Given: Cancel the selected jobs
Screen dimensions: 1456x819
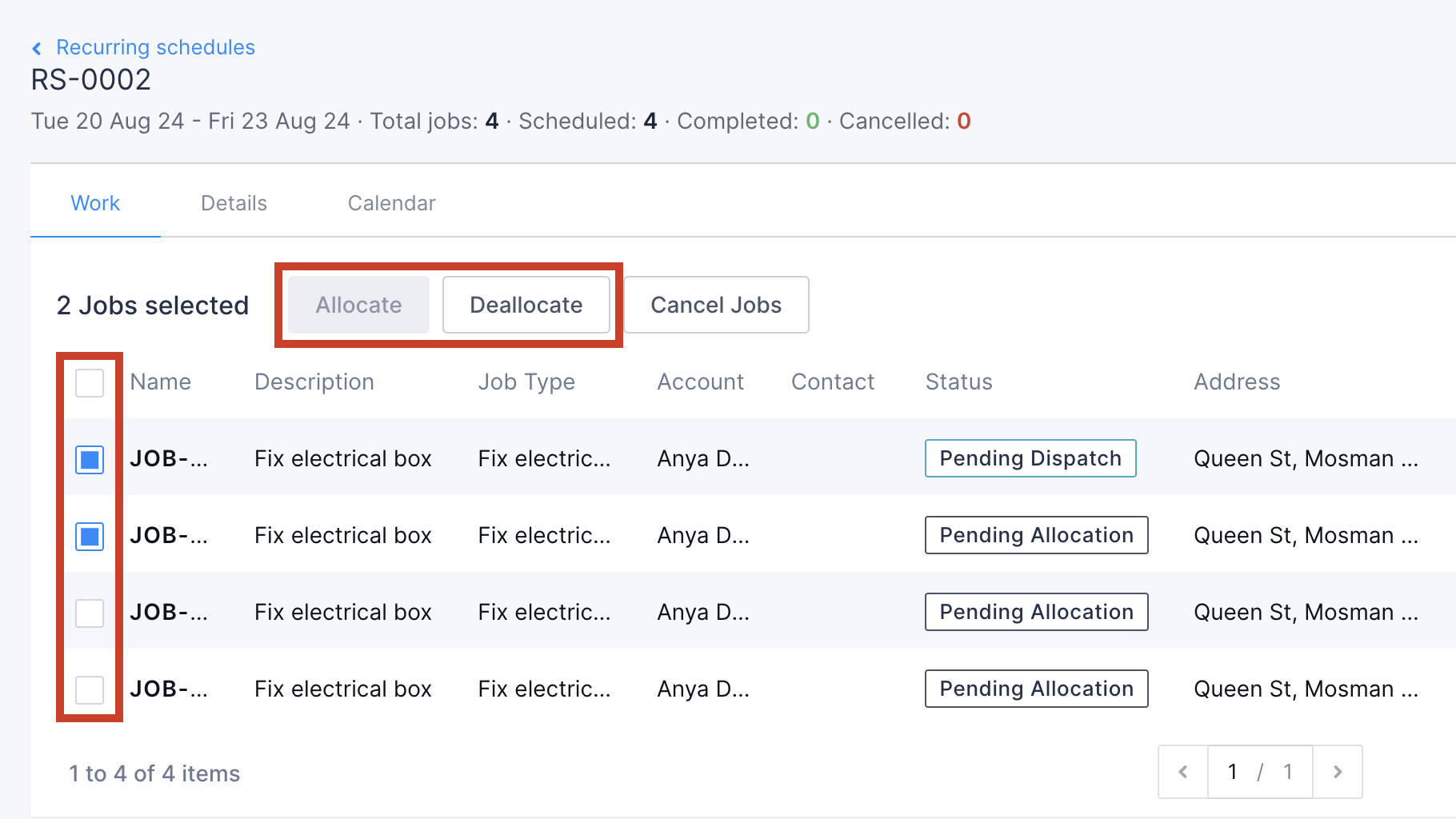Looking at the screenshot, I should pos(716,305).
